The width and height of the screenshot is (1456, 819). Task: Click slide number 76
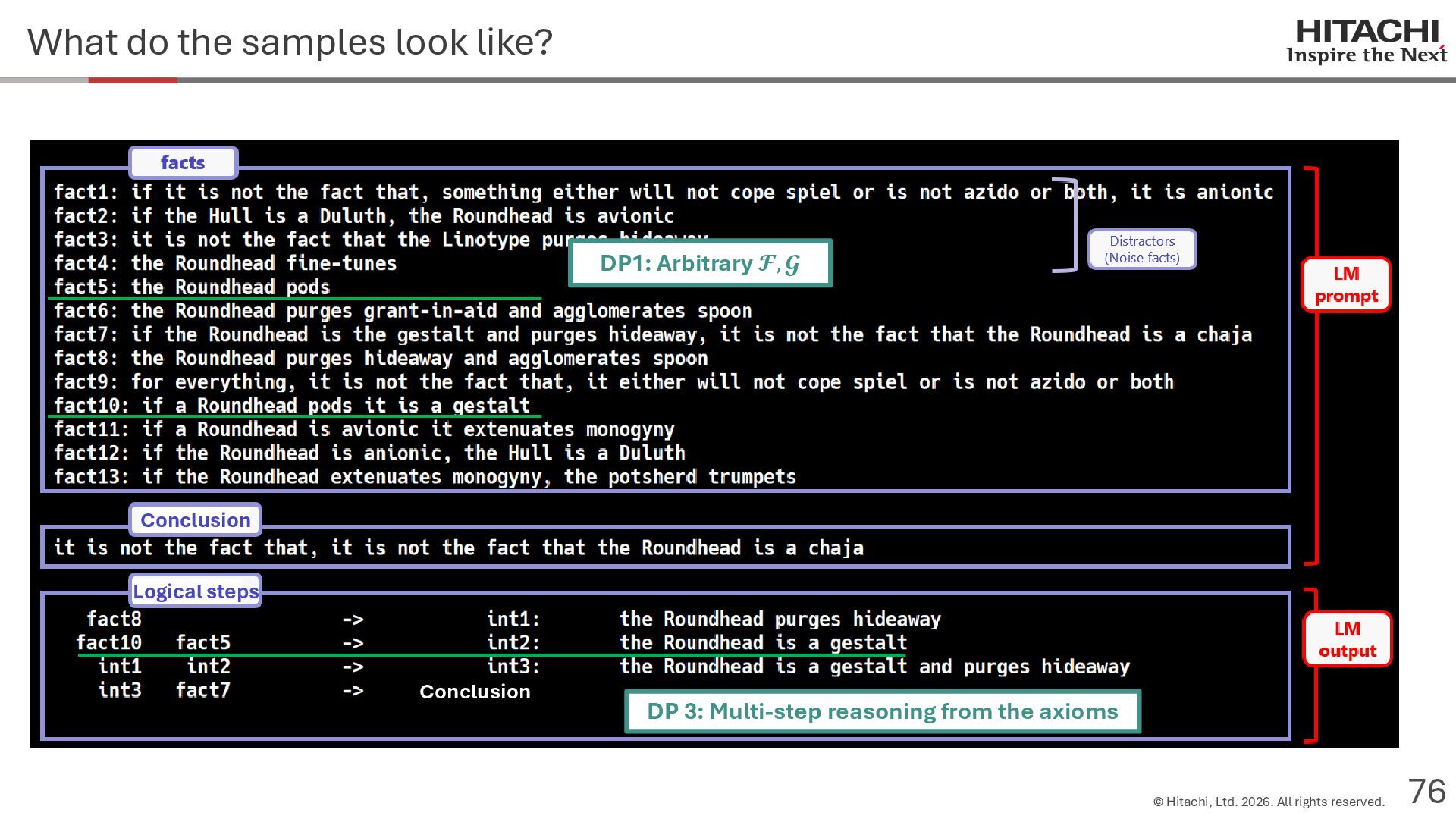1426,792
